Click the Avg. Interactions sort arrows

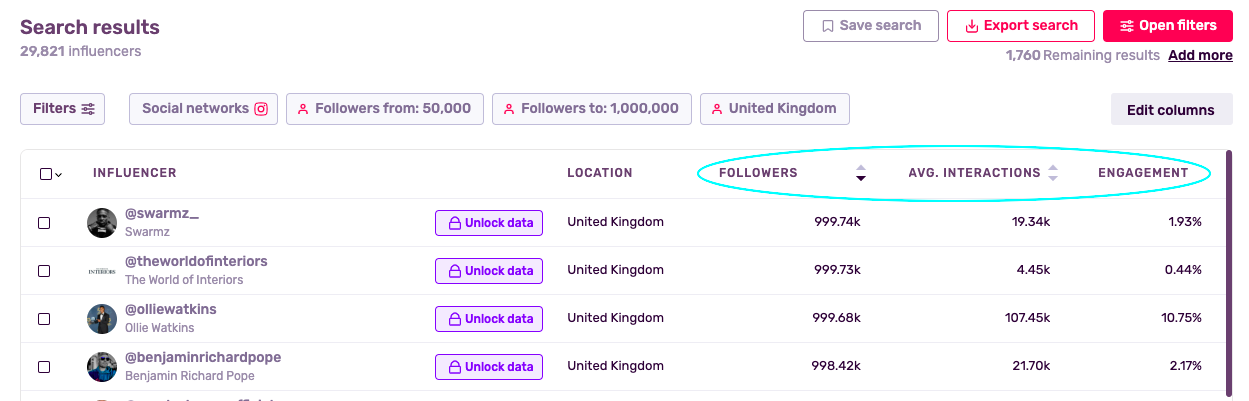click(1052, 173)
